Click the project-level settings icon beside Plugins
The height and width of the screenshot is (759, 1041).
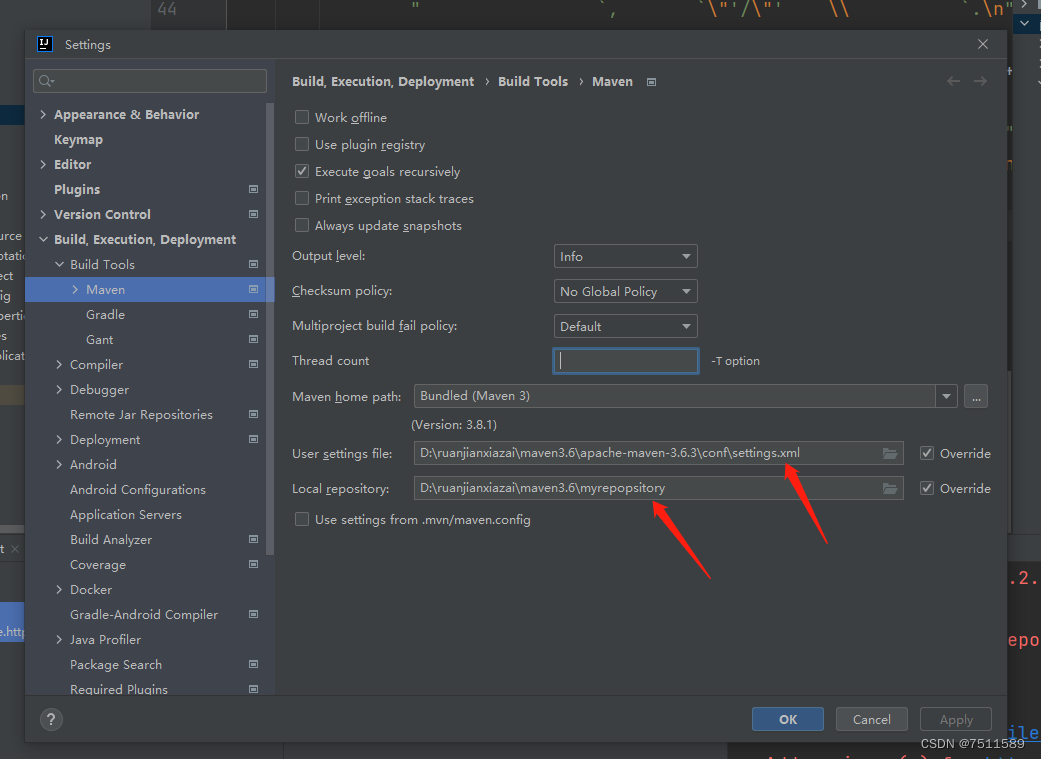point(253,189)
